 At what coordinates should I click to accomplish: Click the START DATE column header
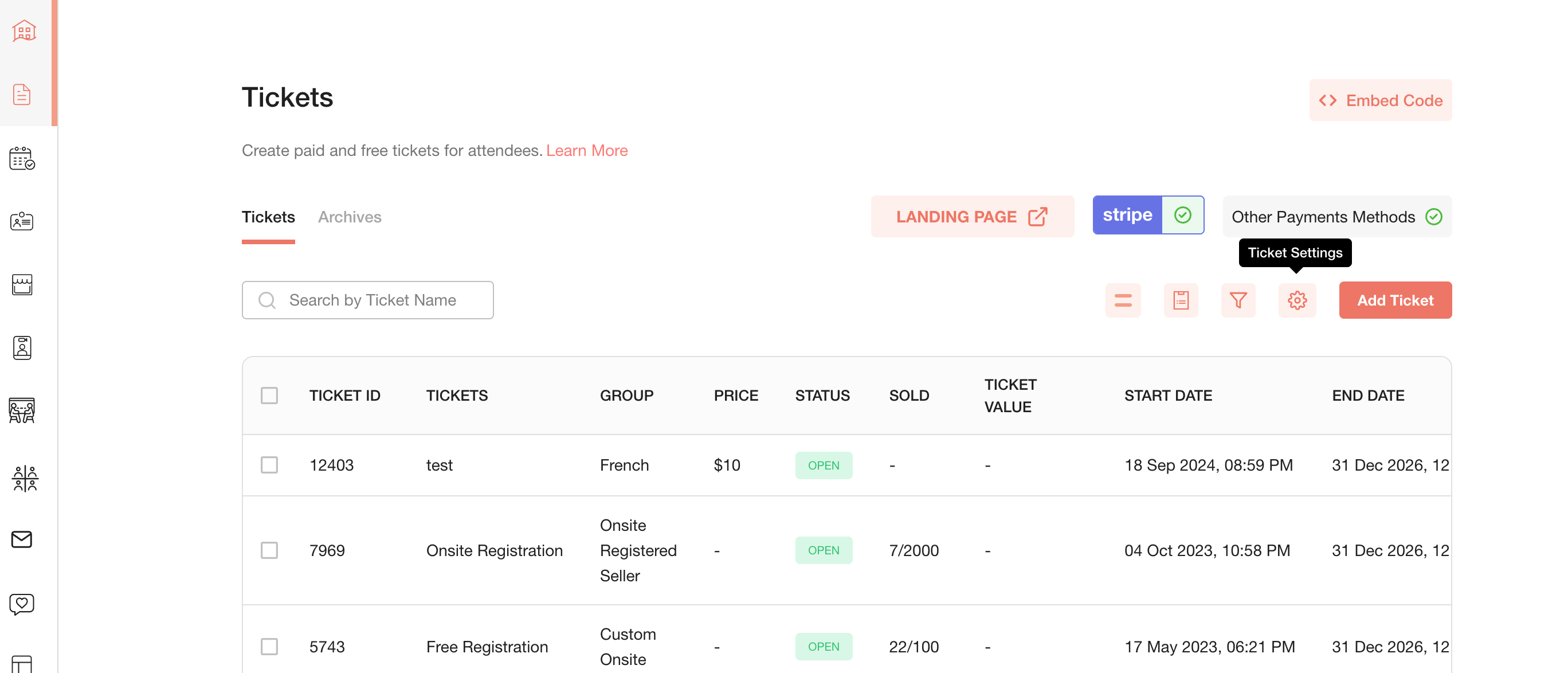pyautogui.click(x=1168, y=396)
